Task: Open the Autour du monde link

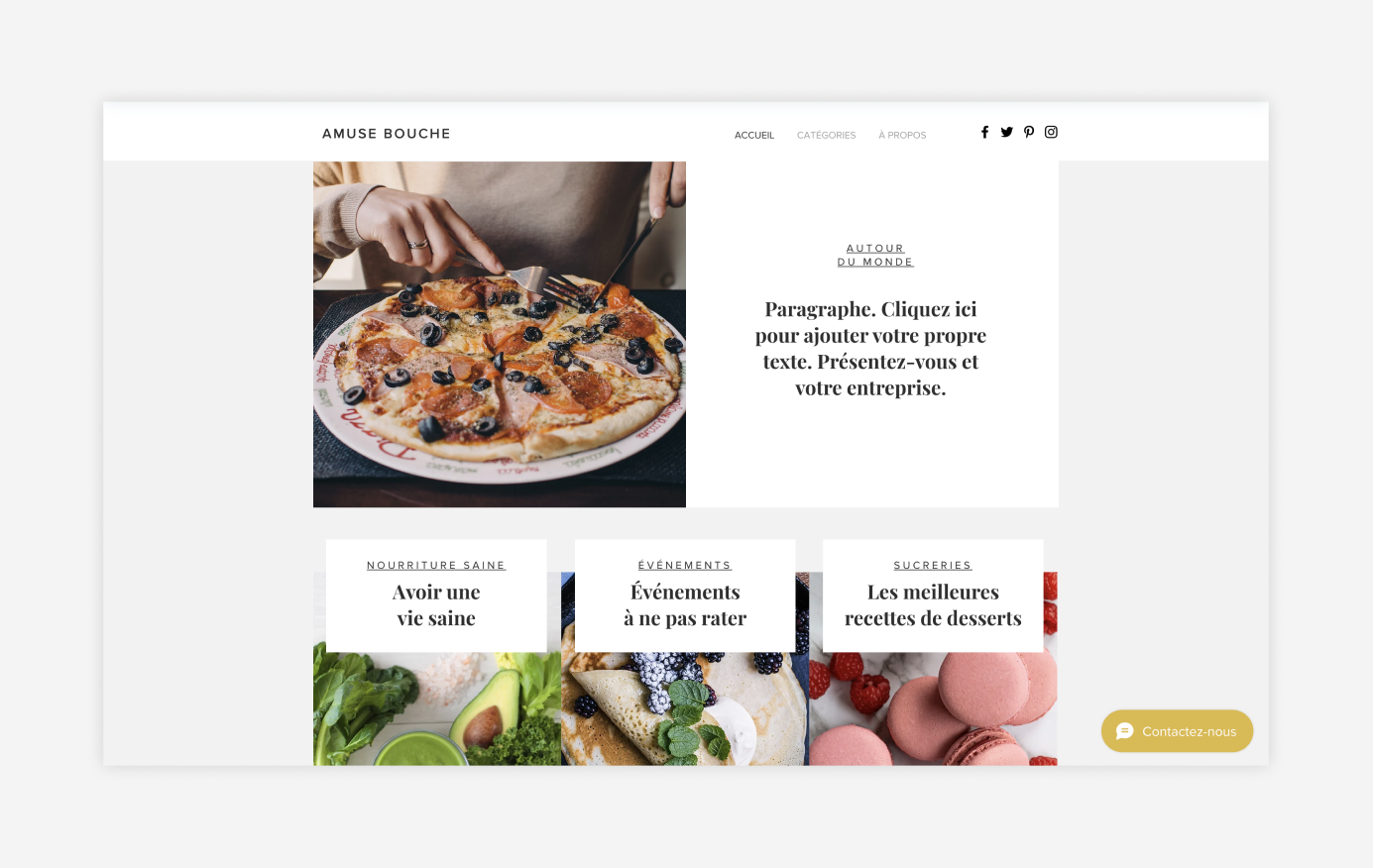Action: point(875,255)
